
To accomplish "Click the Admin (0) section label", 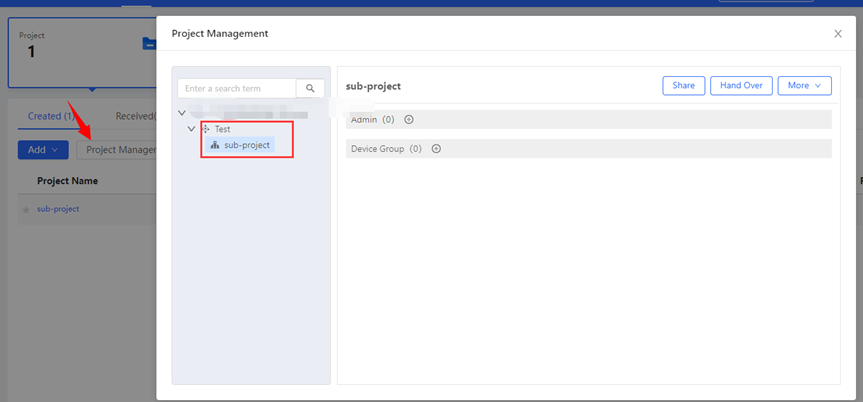I will pyautogui.click(x=373, y=119).
